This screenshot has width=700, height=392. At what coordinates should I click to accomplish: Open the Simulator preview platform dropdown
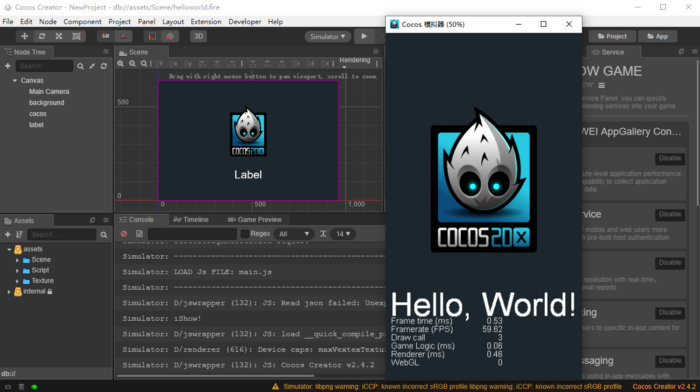coord(328,37)
